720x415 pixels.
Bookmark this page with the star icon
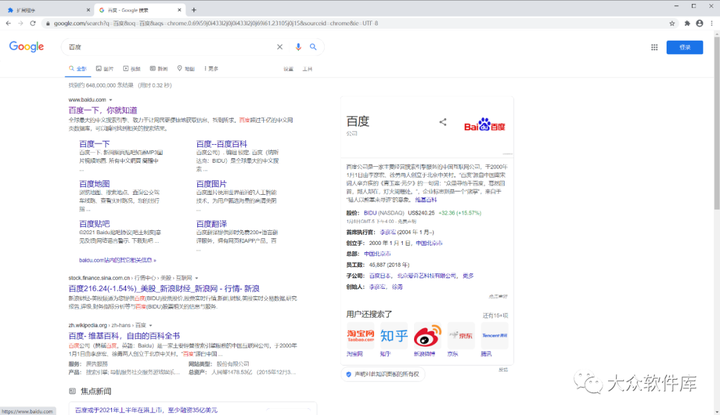click(672, 23)
